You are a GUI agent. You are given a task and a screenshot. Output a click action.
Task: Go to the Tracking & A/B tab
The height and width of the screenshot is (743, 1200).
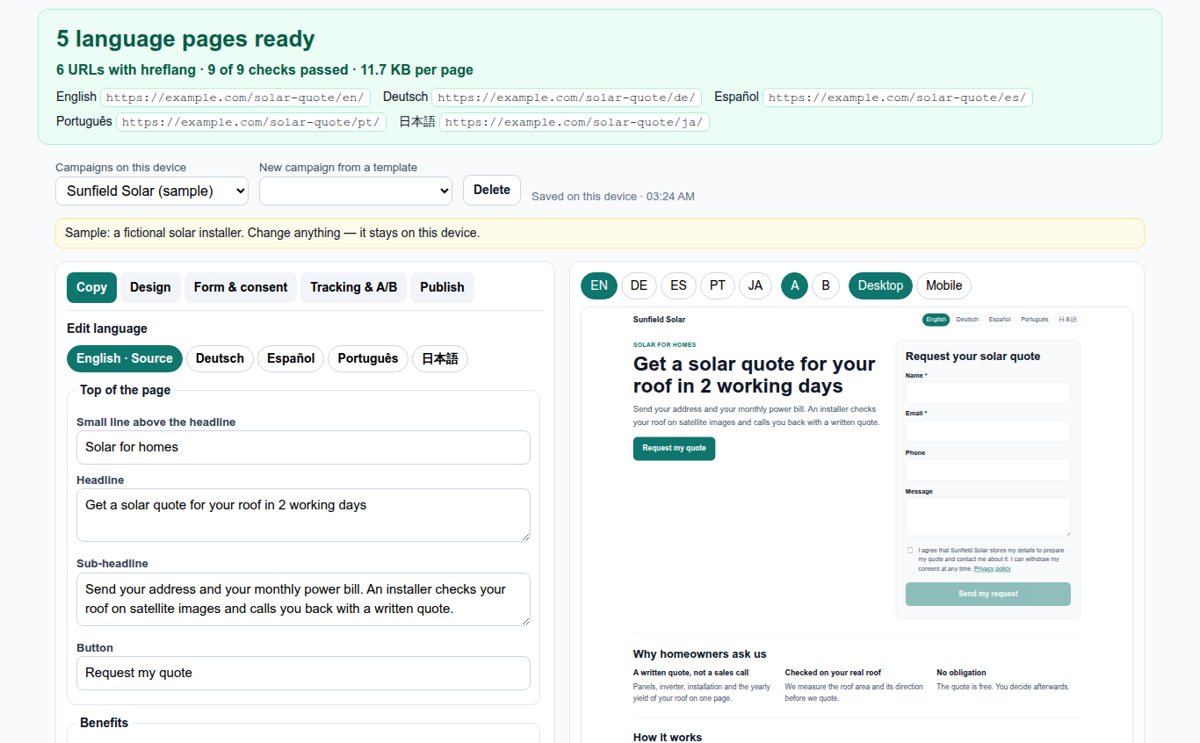(353, 287)
